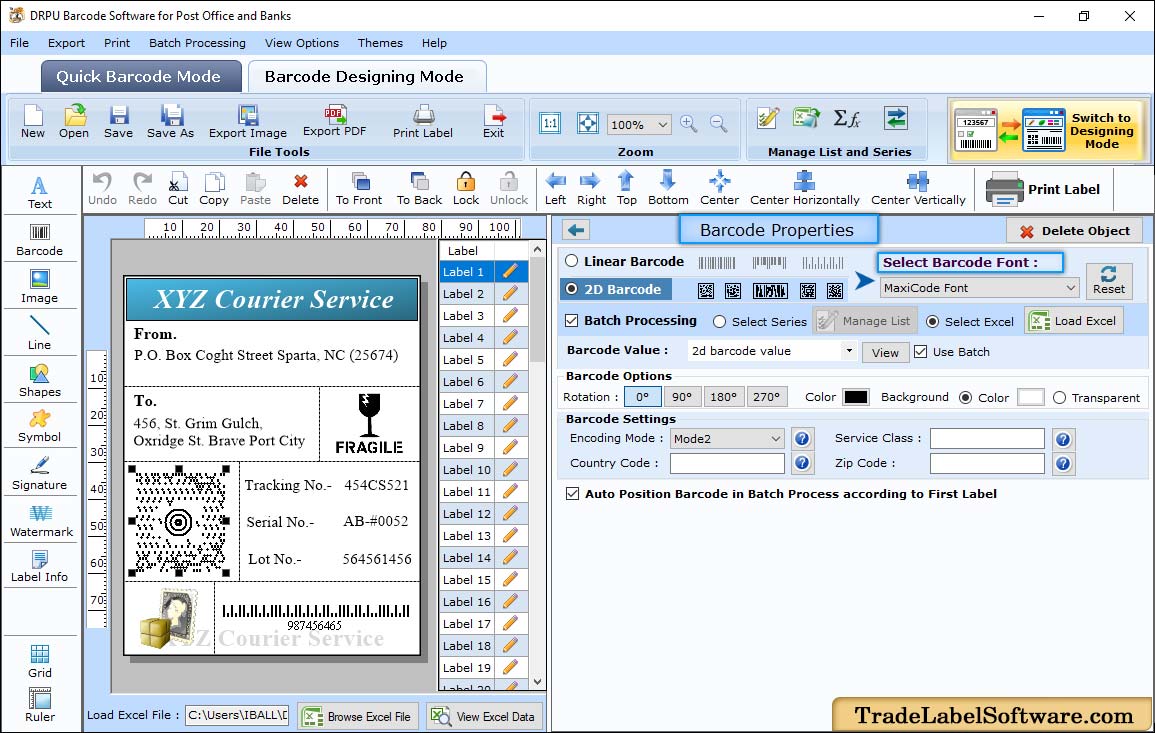Select the Barcode tool in sidebar
This screenshot has height=733, width=1155.
[x=40, y=240]
